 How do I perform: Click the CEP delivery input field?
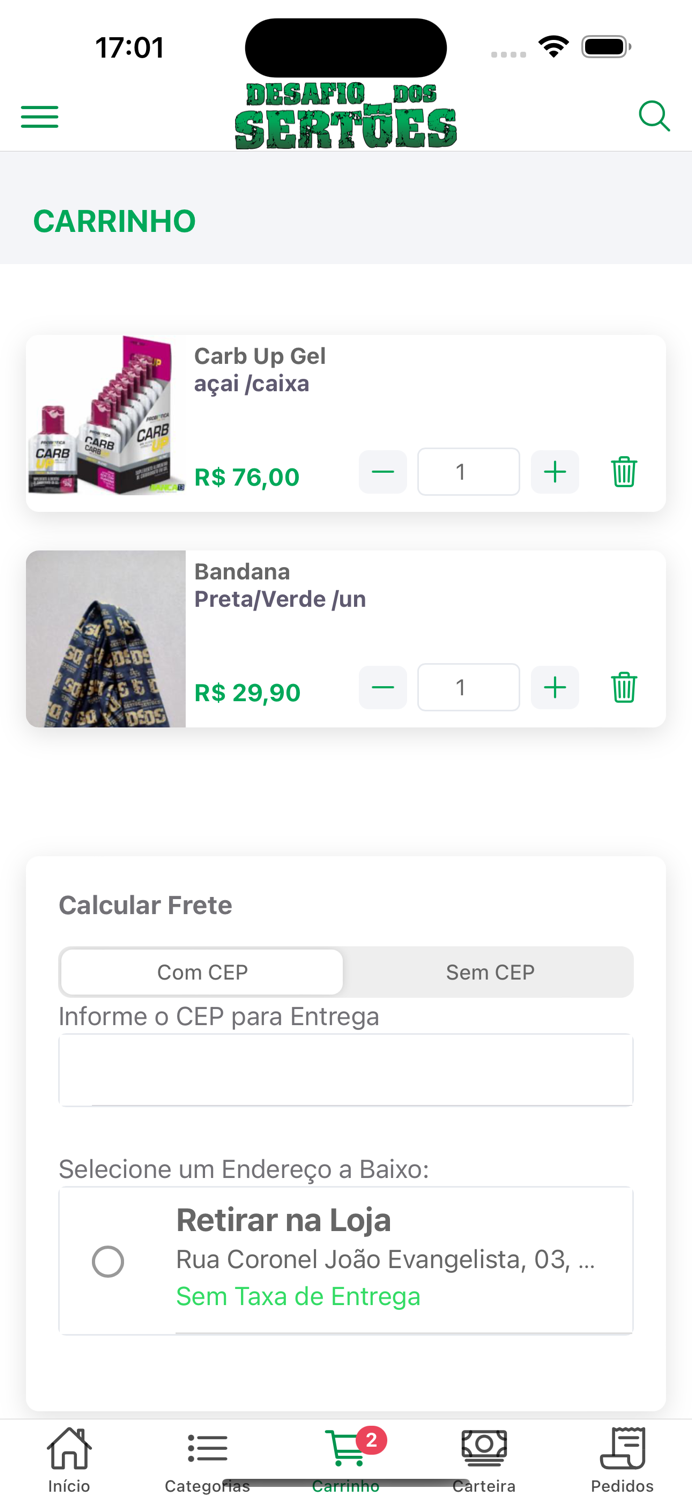tap(346, 1069)
